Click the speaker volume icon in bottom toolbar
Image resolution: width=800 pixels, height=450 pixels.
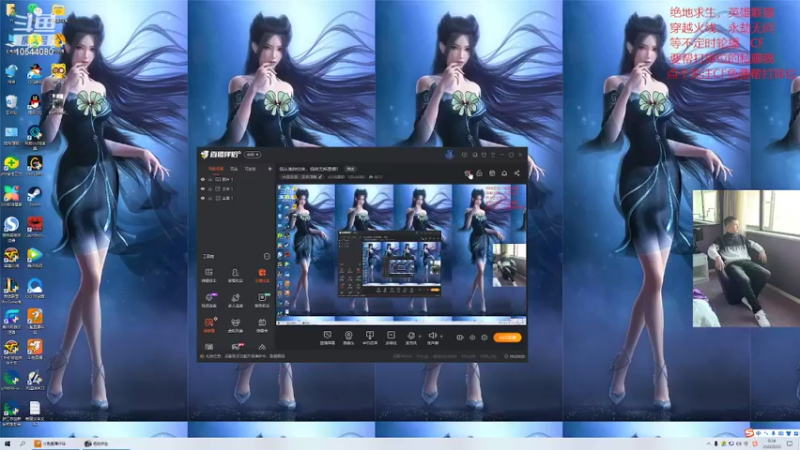pyautogui.click(x=432, y=336)
